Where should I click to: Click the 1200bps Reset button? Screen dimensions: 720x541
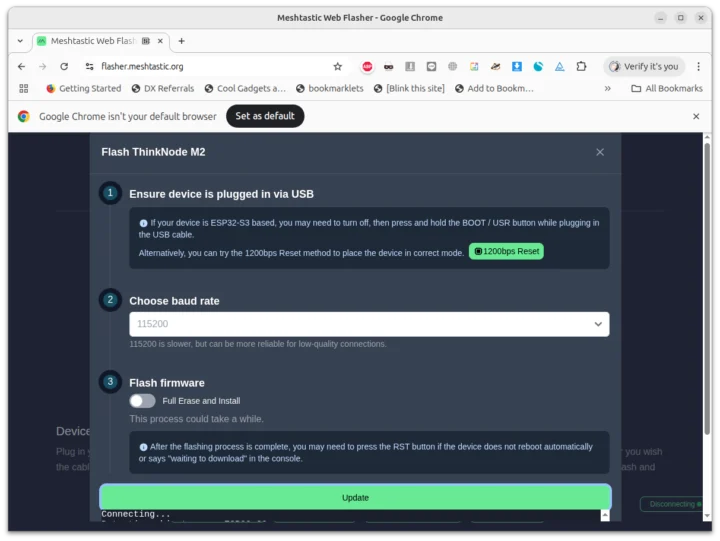coord(506,251)
